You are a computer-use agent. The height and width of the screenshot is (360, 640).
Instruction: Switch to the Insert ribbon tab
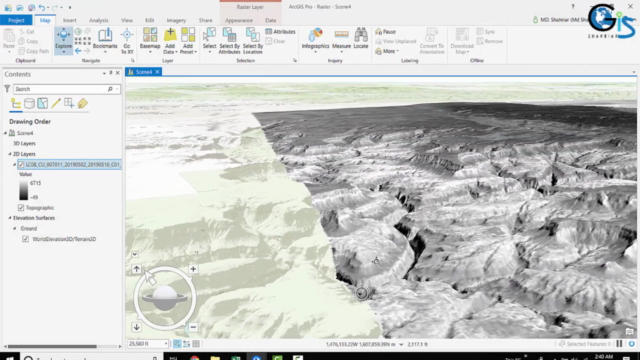pos(69,20)
